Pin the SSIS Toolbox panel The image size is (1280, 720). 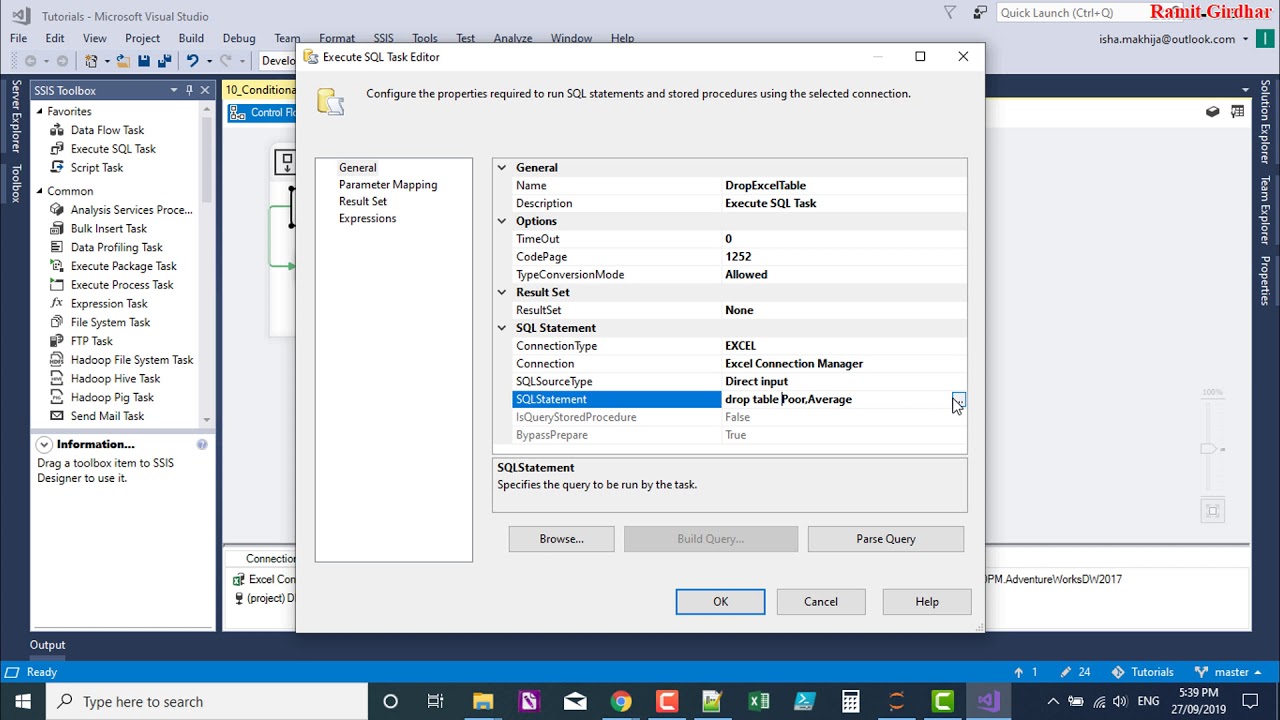[189, 90]
